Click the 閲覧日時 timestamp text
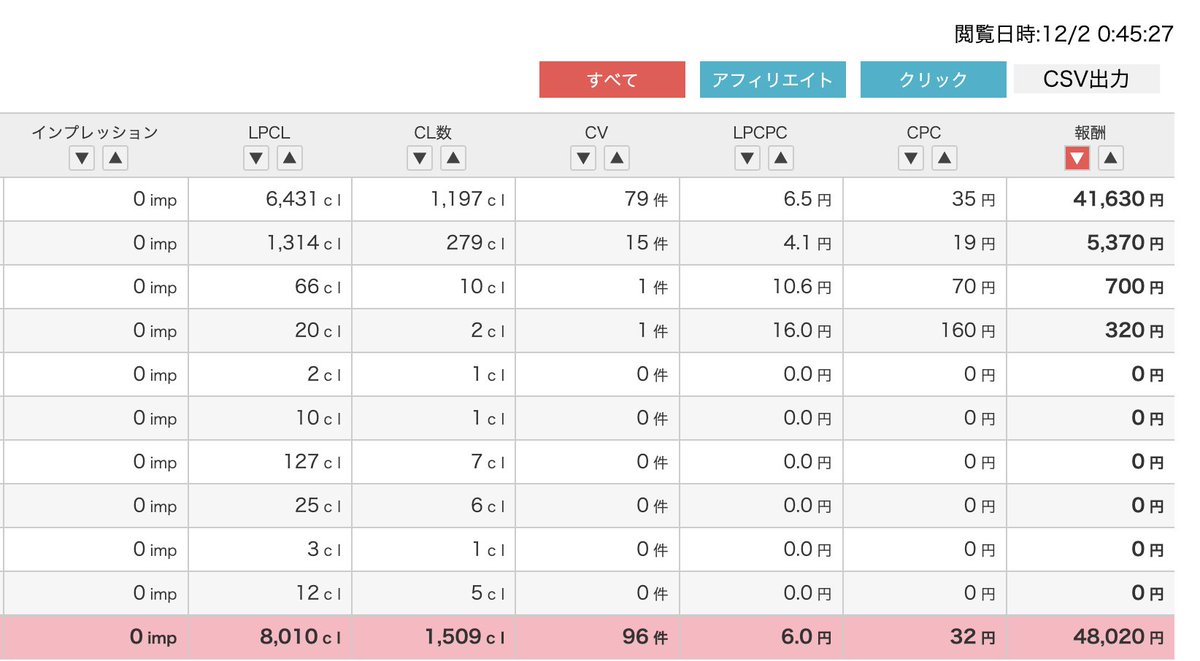The height and width of the screenshot is (661, 1200). 1064,34
